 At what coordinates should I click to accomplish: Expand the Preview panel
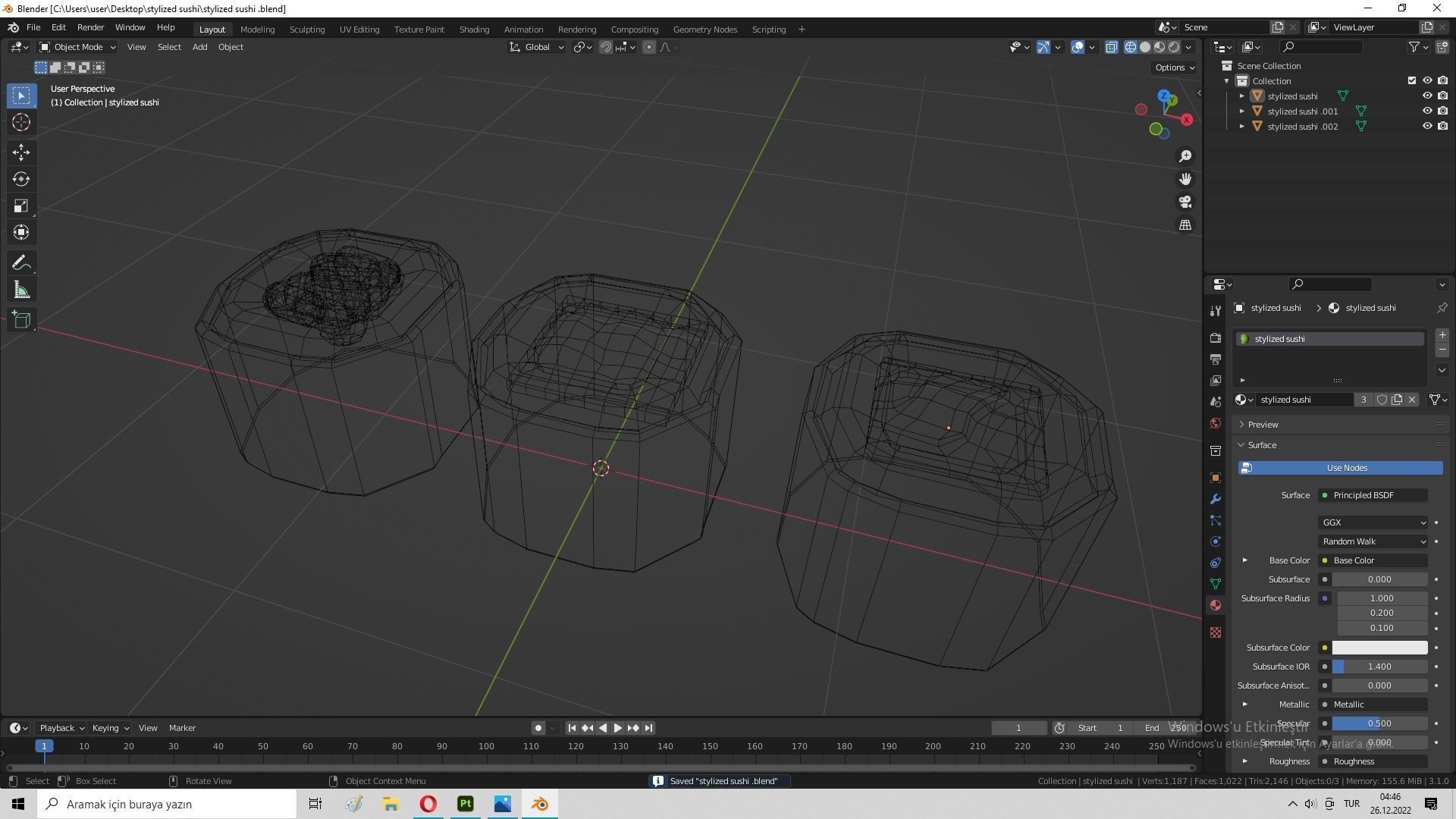(x=1263, y=425)
